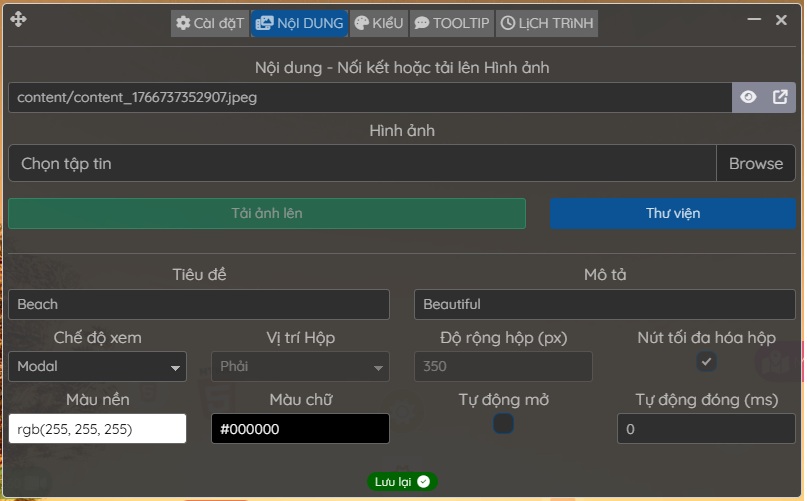807x501 pixels.
Task: Click the Lưu lại save button
Action: pyautogui.click(x=402, y=482)
